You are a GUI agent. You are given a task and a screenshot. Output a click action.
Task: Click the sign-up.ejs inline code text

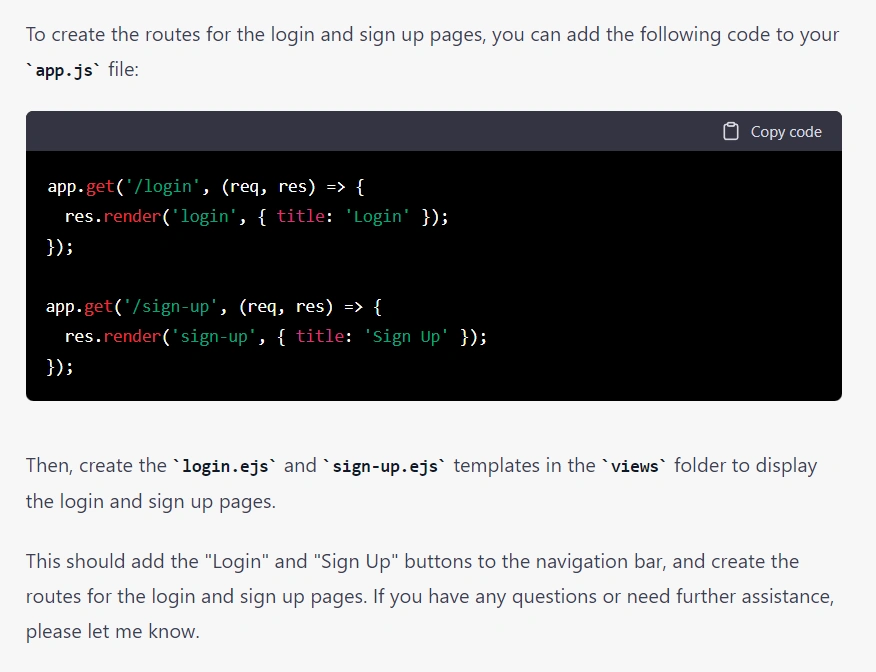(385, 466)
